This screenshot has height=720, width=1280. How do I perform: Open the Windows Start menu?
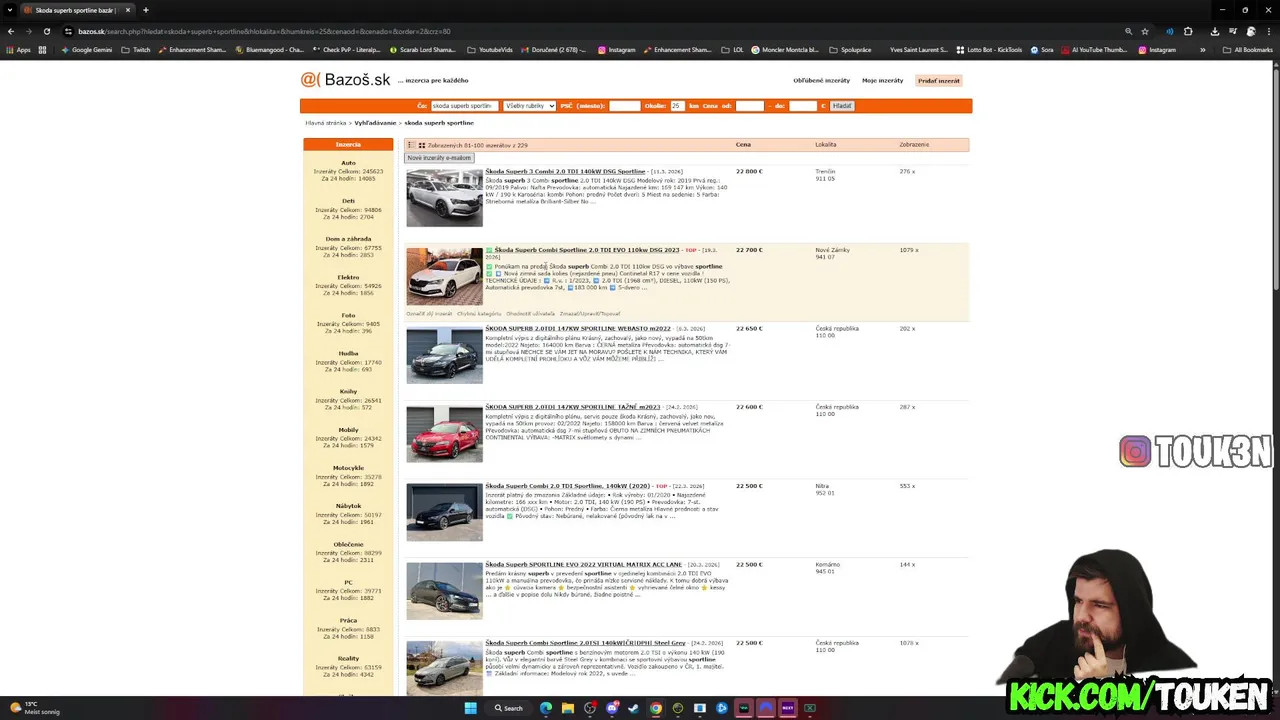pyautogui.click(x=470, y=708)
